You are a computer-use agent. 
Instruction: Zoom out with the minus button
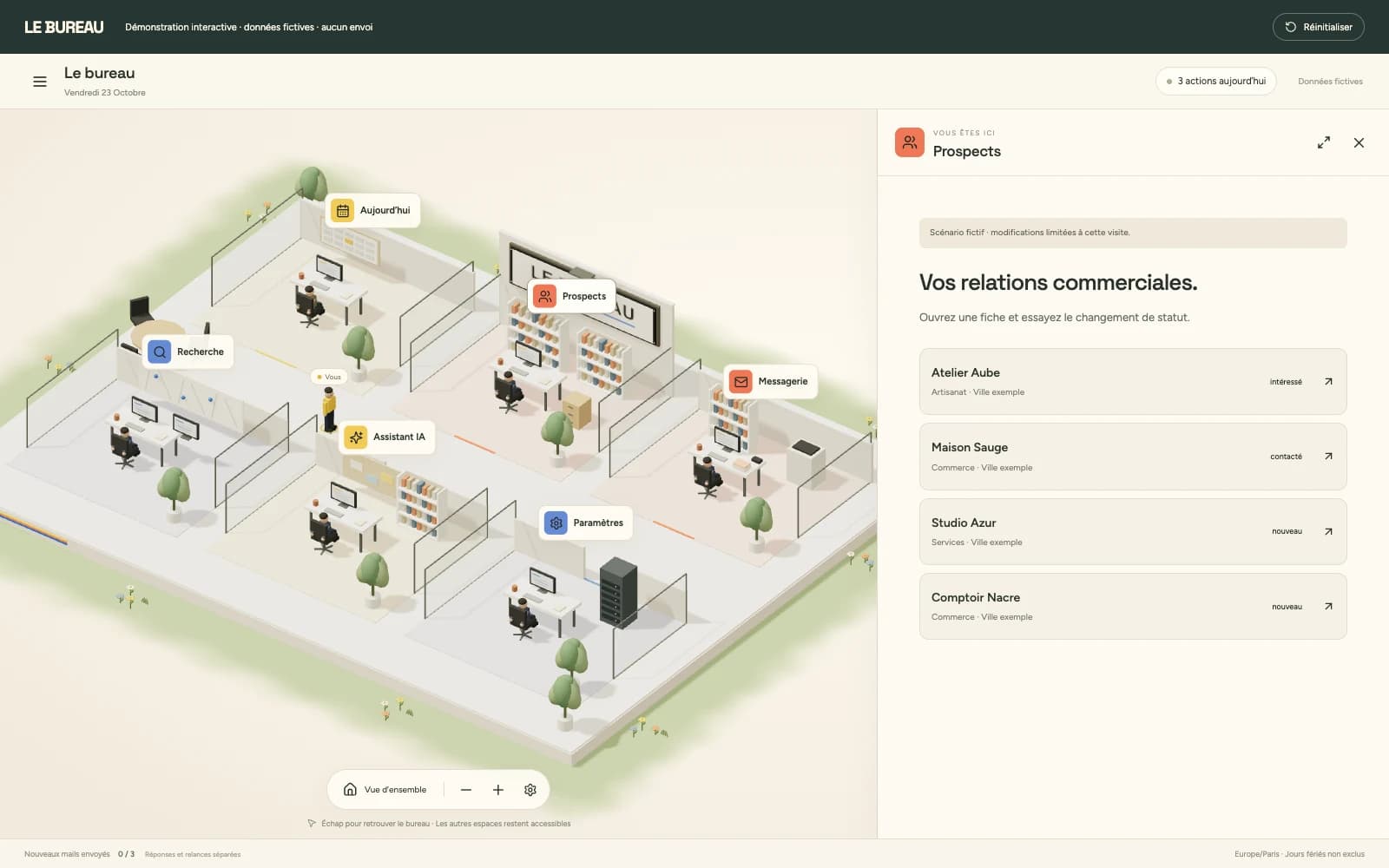coord(466,790)
